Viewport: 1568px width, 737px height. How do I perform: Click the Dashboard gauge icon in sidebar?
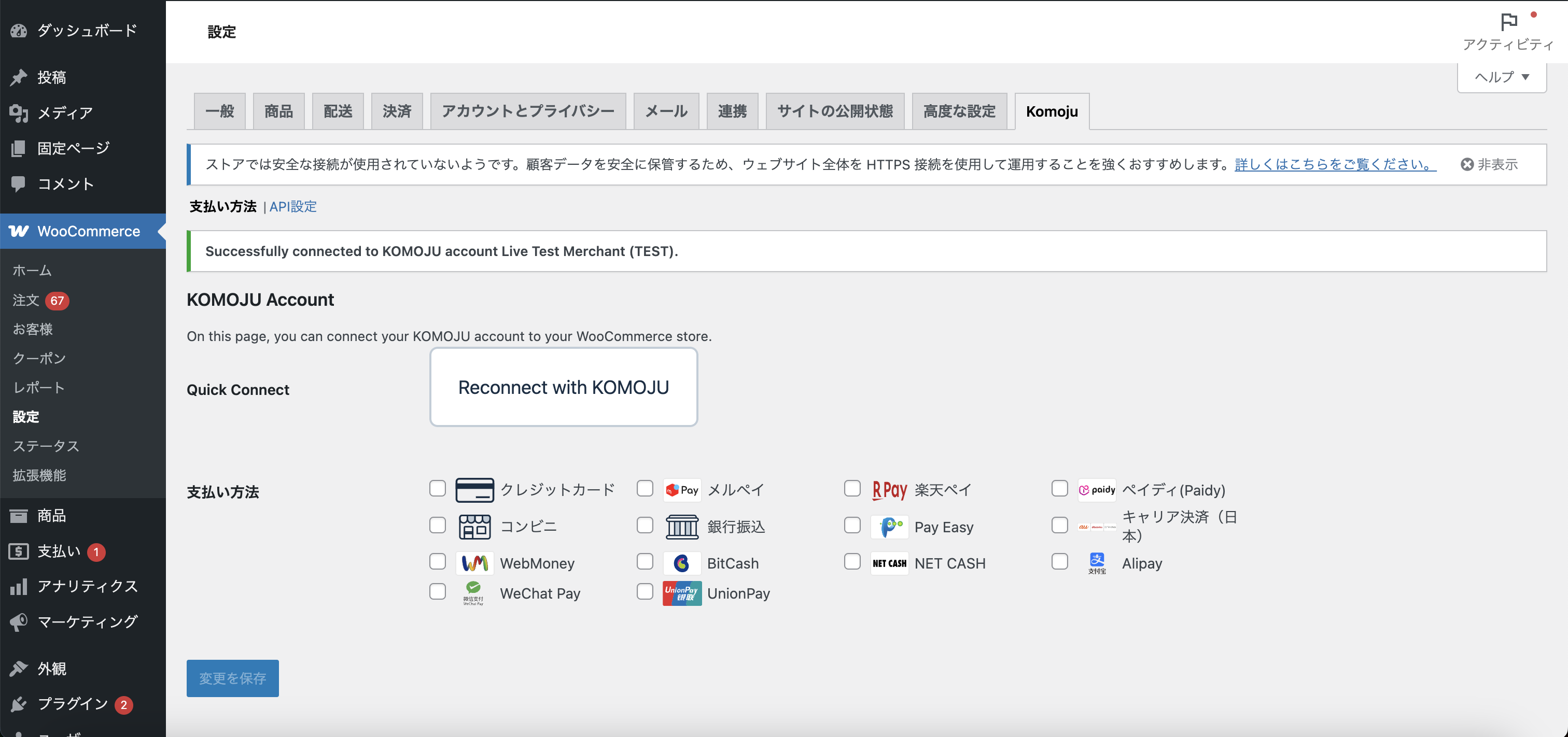point(19,31)
